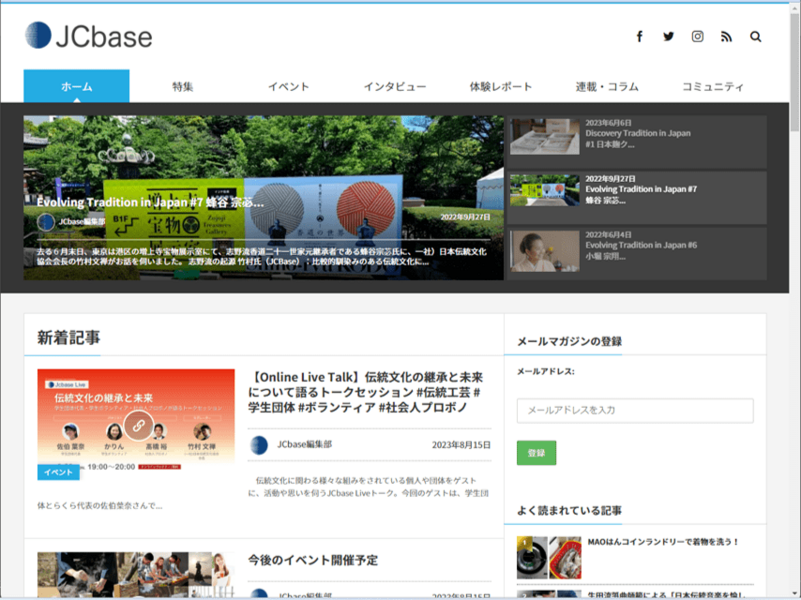The width and height of the screenshot is (801, 600).
Task: Open the Facebook icon in header
Action: click(640, 37)
